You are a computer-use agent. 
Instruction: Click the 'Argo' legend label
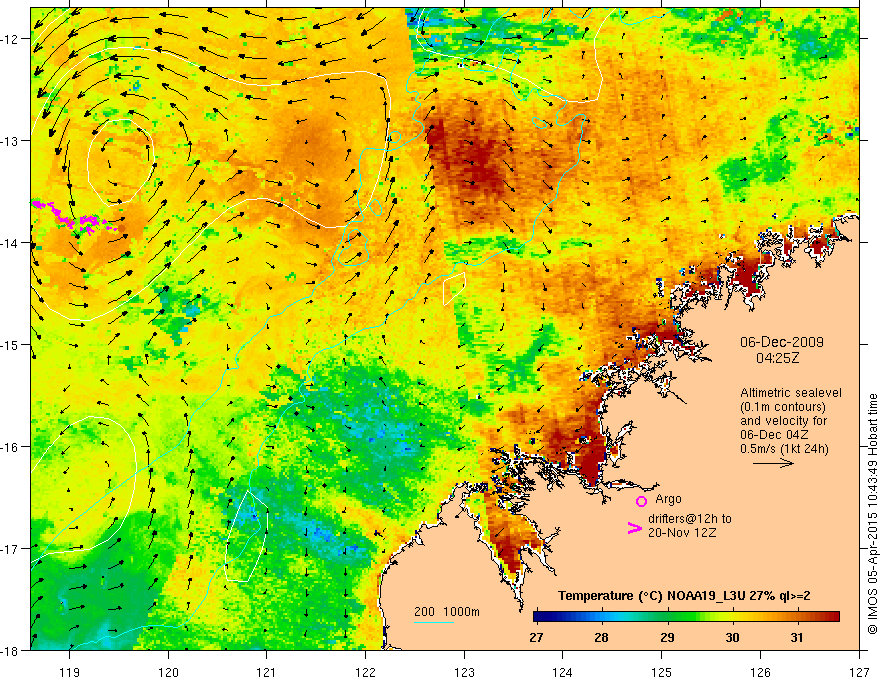click(x=668, y=499)
